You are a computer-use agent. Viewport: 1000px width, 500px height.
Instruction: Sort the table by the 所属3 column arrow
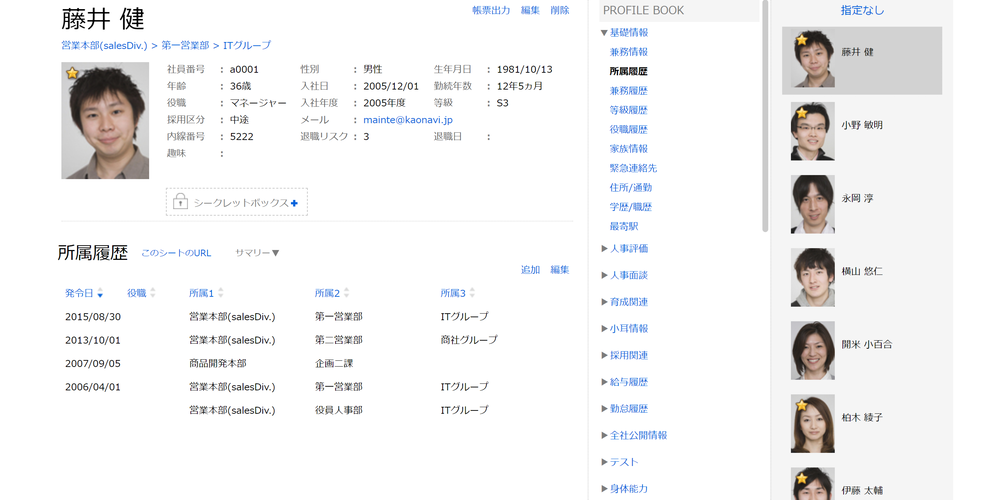pos(472,293)
